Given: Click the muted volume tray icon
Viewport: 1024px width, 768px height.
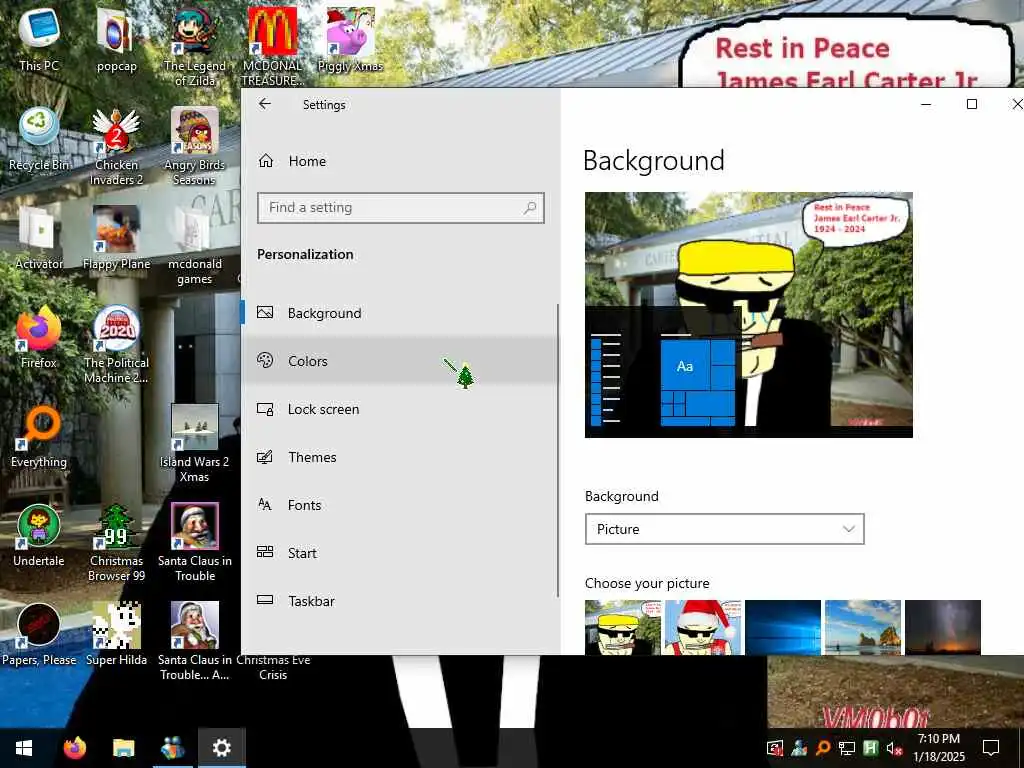Looking at the screenshot, I should click(894, 748).
